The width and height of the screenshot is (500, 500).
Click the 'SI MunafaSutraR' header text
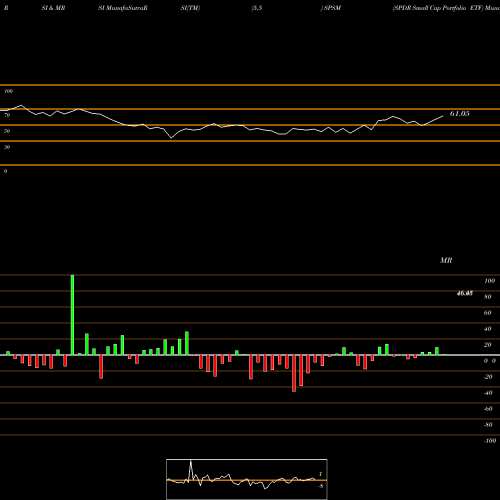123,8
